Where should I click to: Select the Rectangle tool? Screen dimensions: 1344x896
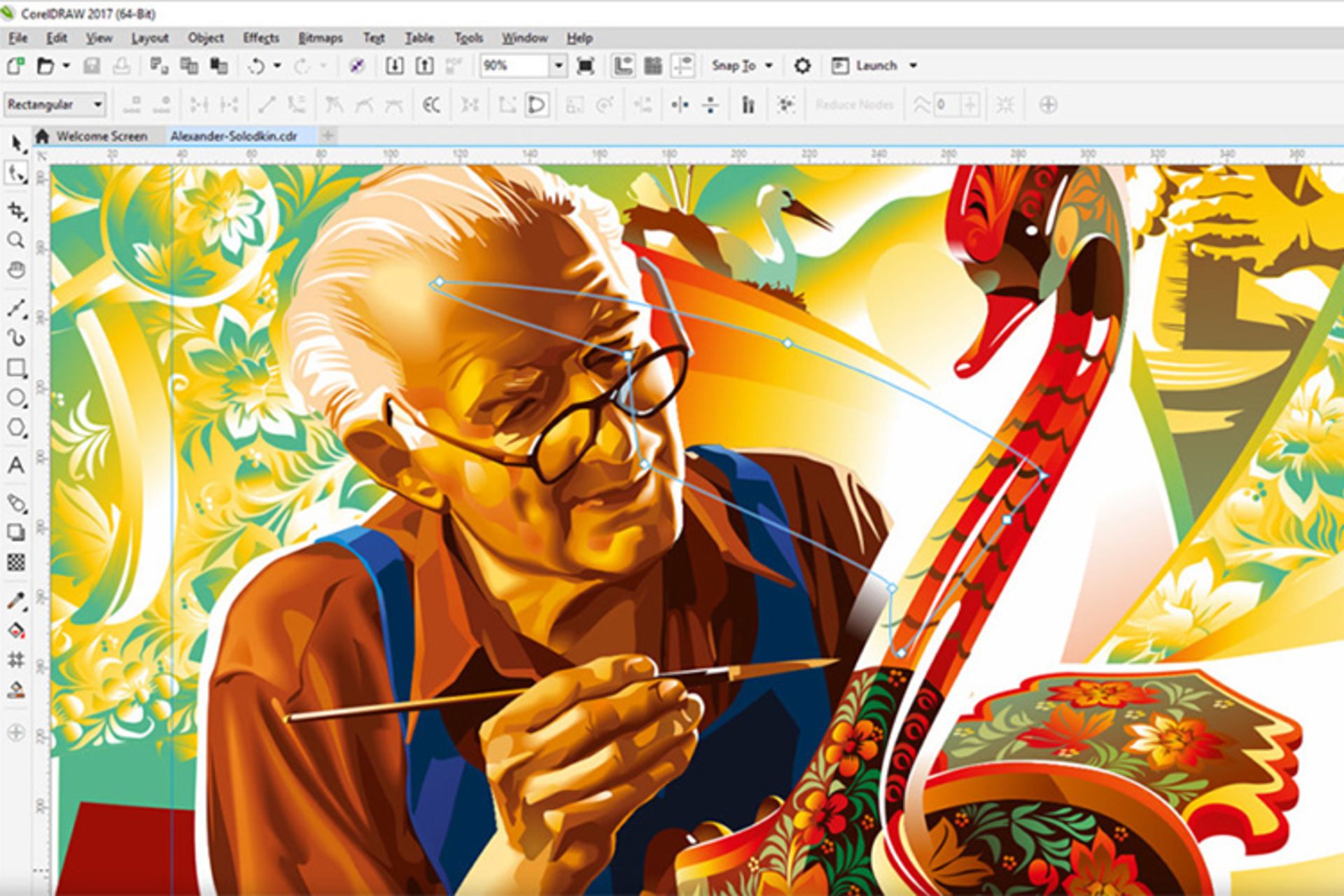(x=15, y=368)
